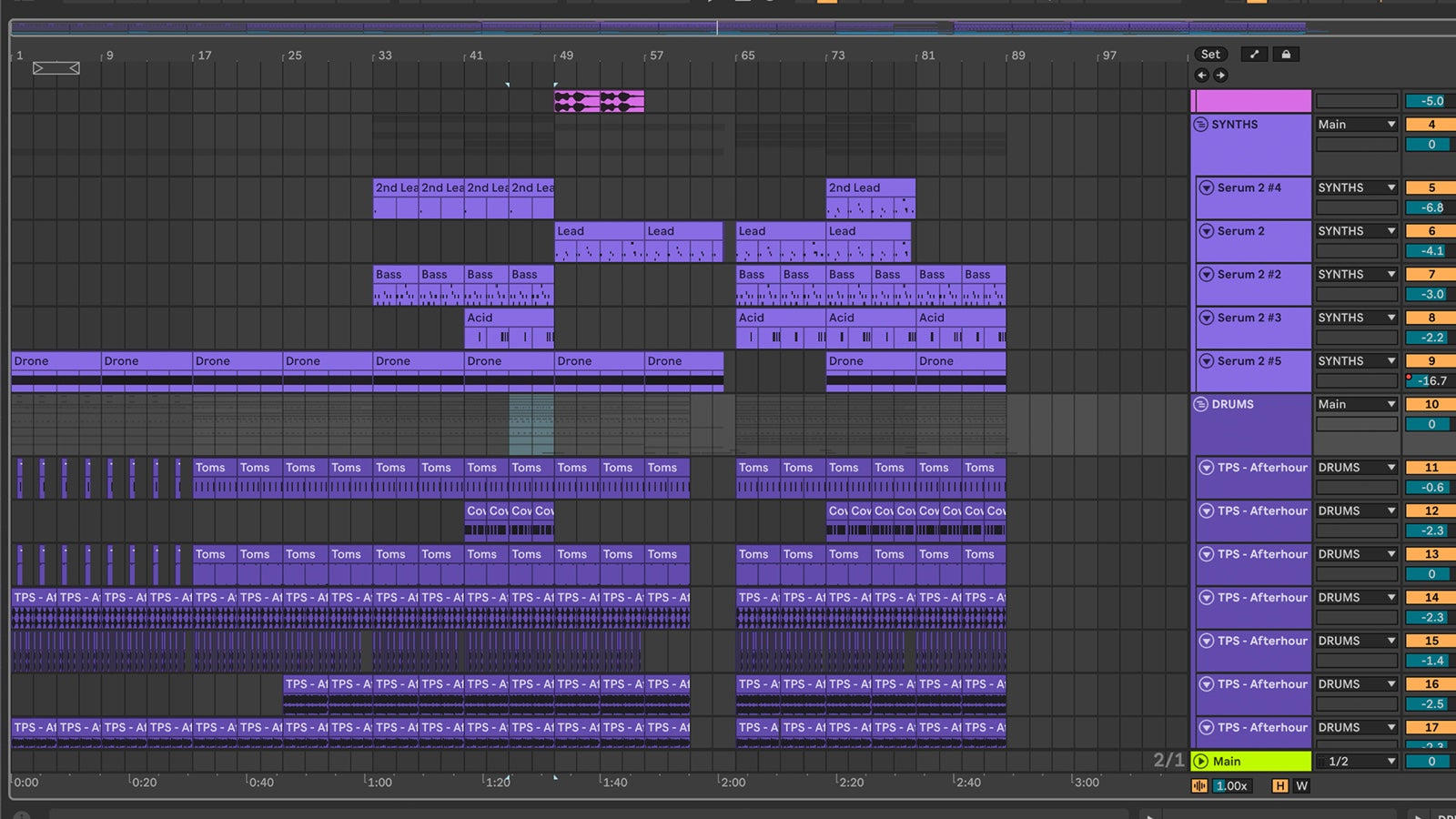Click the W optimize arrangement width icon

(1301, 785)
